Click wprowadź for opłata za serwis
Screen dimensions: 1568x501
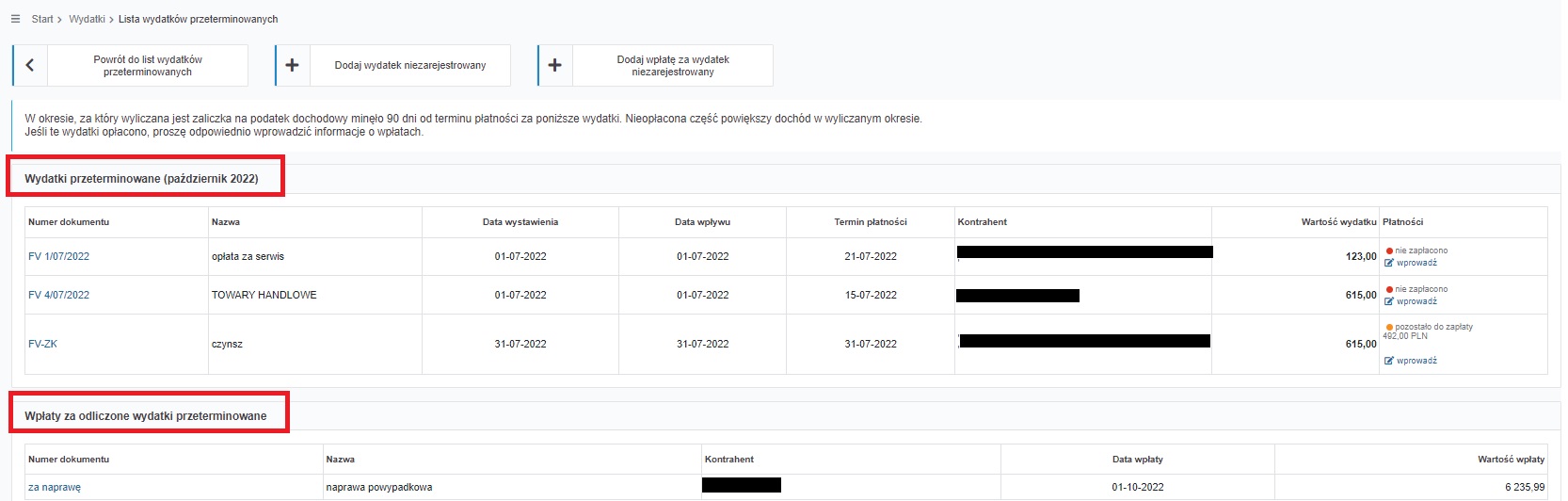click(x=1416, y=263)
